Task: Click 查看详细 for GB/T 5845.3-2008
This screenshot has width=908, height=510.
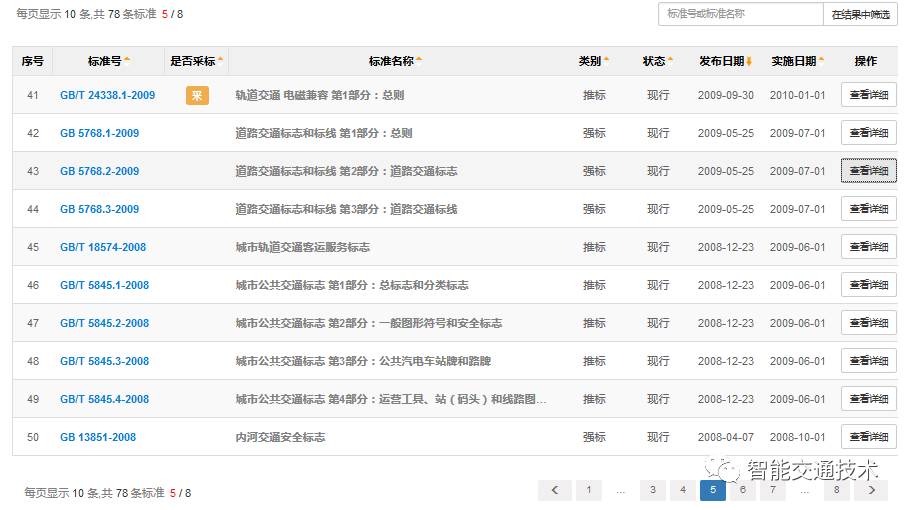Action: 869,361
